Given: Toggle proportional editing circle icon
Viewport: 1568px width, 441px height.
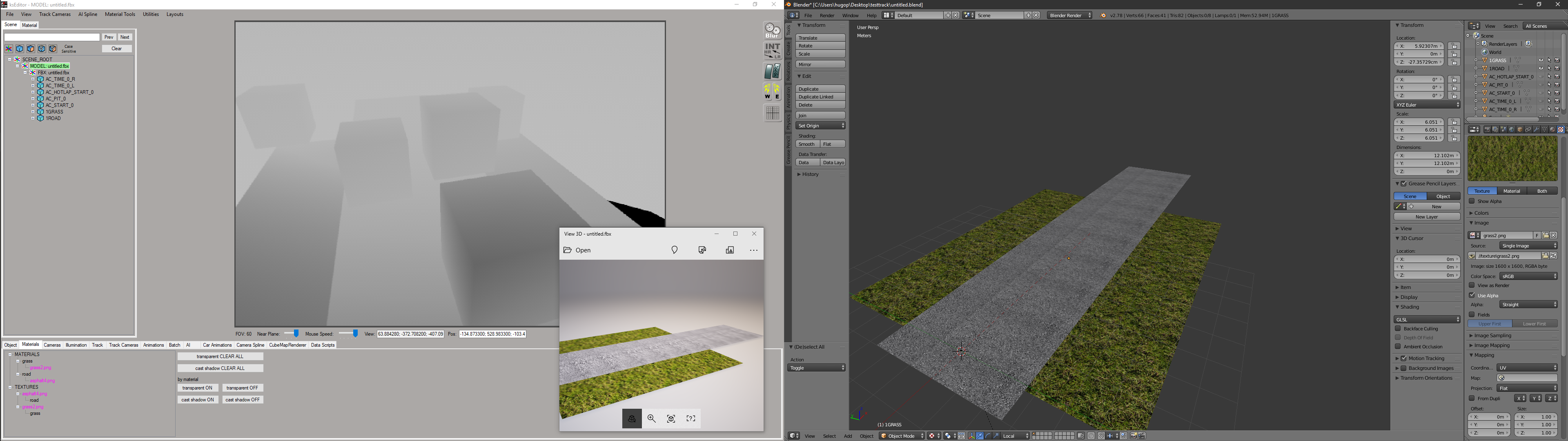Looking at the screenshot, I should (1091, 436).
